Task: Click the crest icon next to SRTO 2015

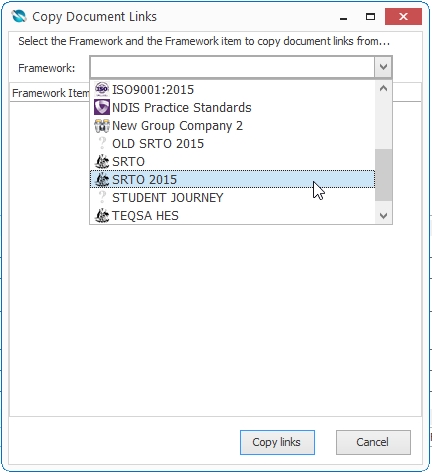Action: pyautogui.click(x=102, y=179)
